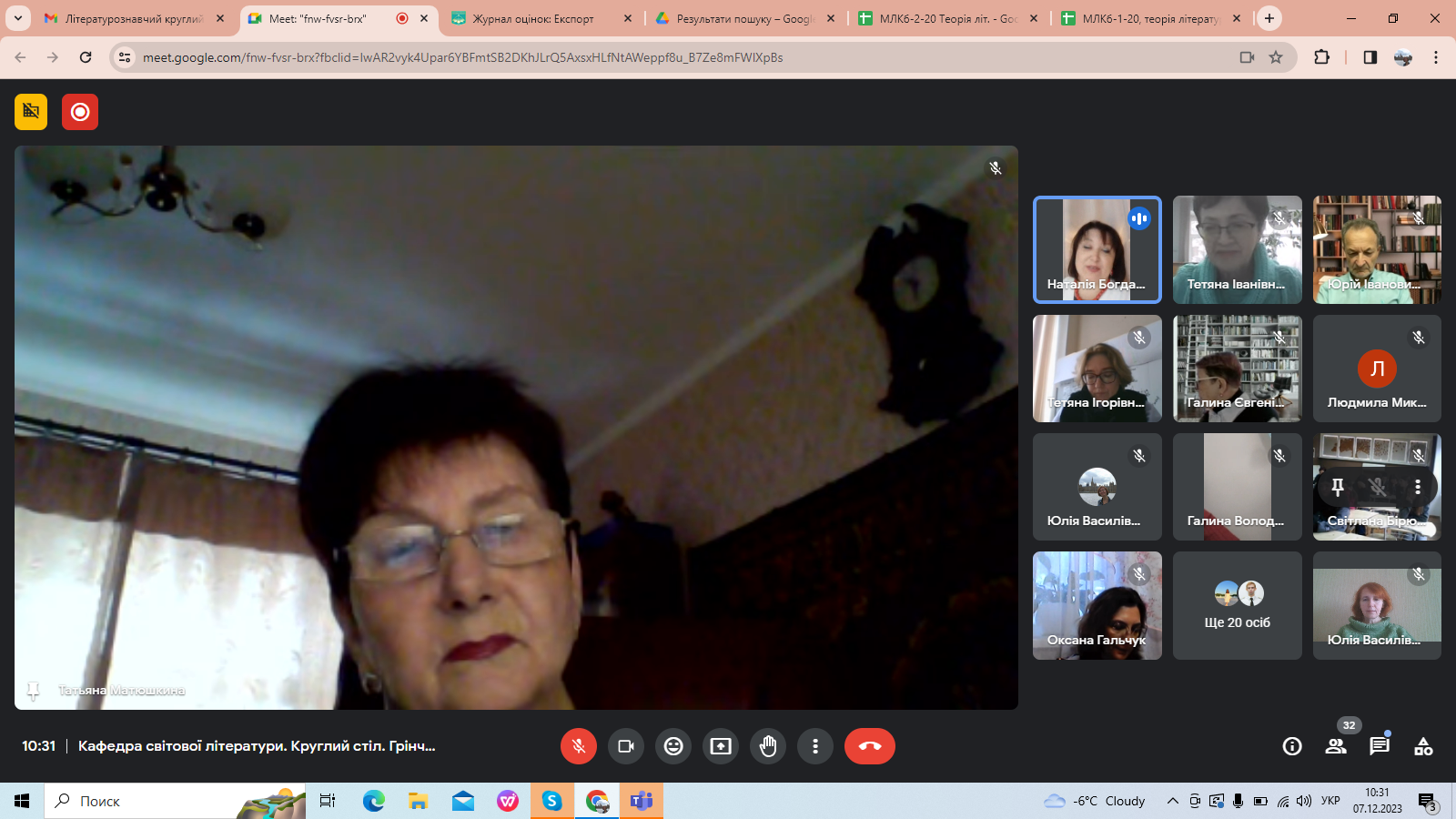Leave the call with red hang-up button
Screen dimensions: 1456x819
click(x=869, y=746)
